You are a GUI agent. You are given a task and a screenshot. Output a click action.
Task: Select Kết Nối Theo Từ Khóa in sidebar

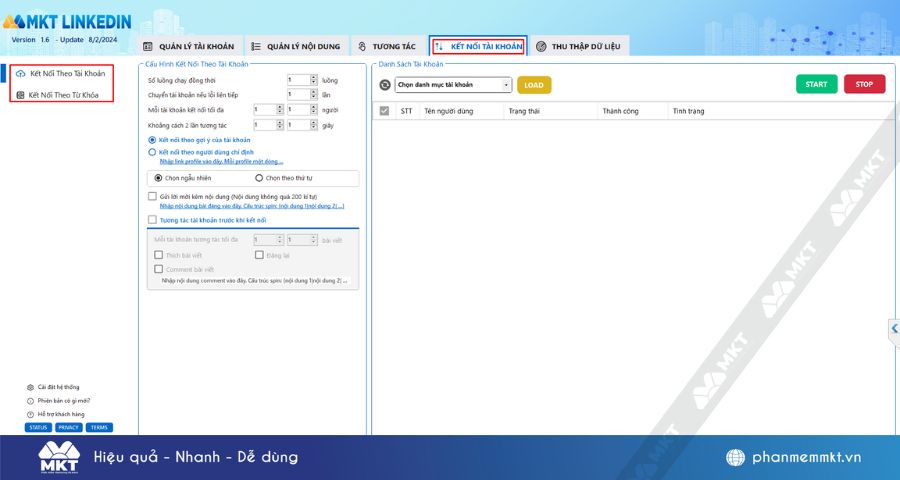coord(57,95)
